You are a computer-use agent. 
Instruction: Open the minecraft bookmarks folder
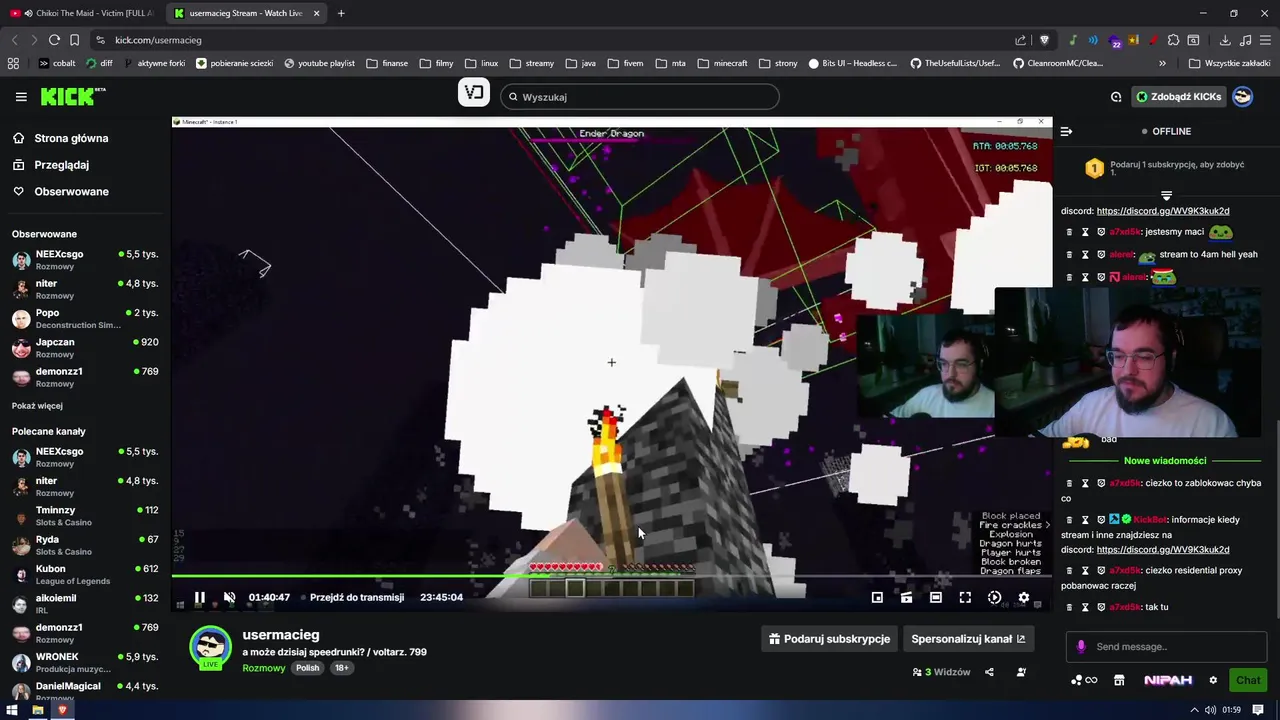click(x=722, y=63)
